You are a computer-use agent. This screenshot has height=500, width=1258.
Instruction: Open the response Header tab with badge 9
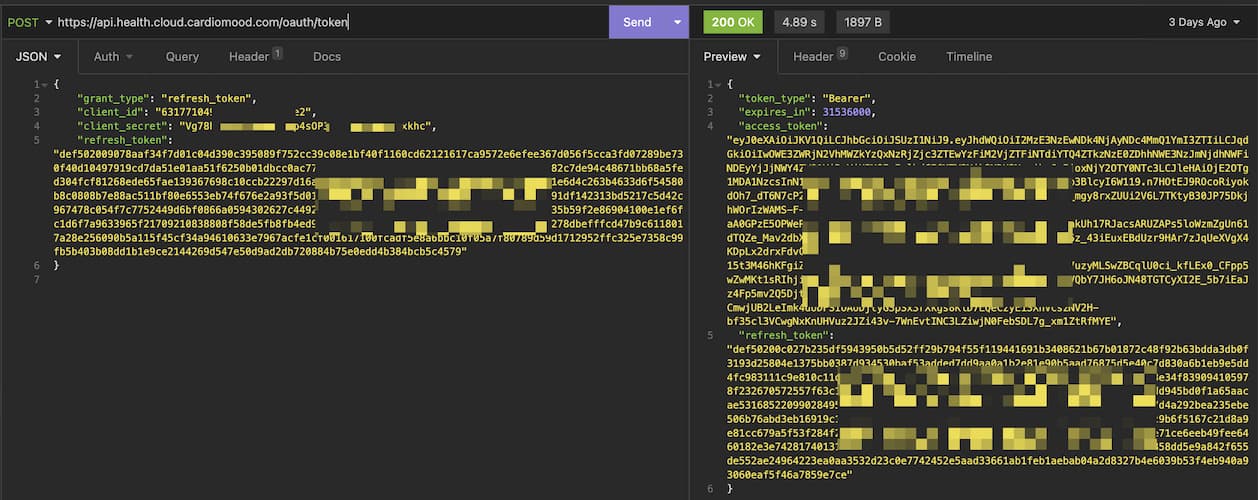click(820, 57)
